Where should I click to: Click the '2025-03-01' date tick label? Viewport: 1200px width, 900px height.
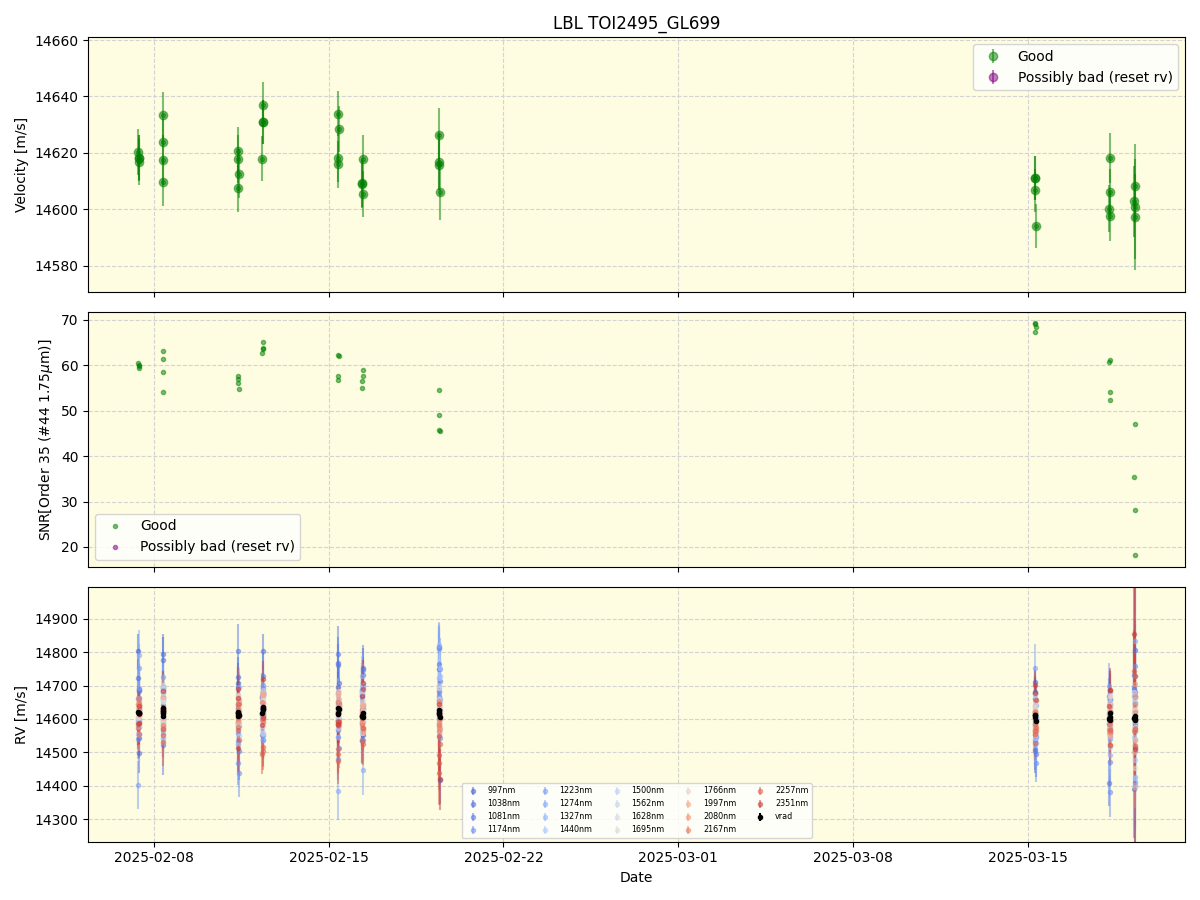pos(678,857)
